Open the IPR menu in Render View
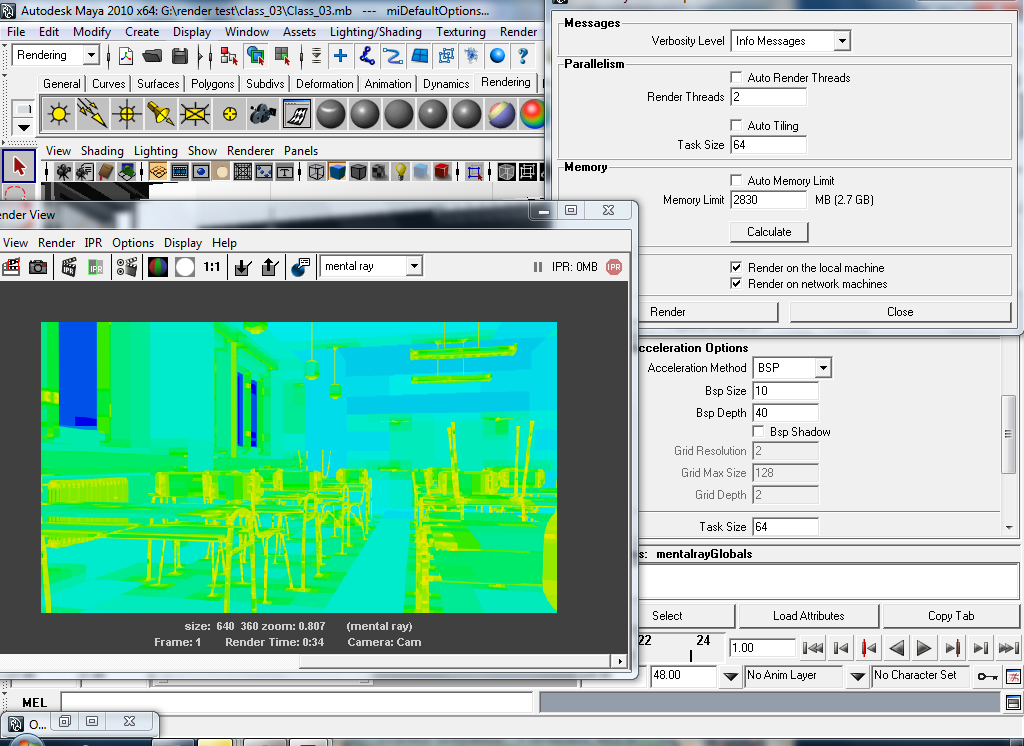 click(x=93, y=243)
